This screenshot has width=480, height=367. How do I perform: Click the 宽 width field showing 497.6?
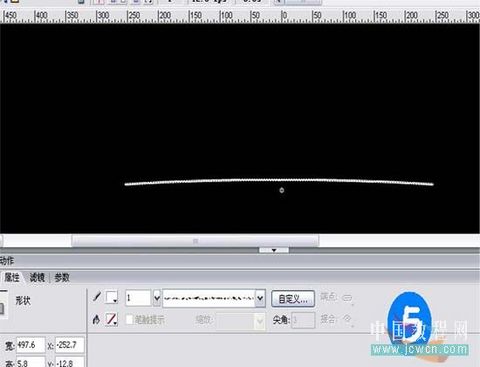coord(30,345)
